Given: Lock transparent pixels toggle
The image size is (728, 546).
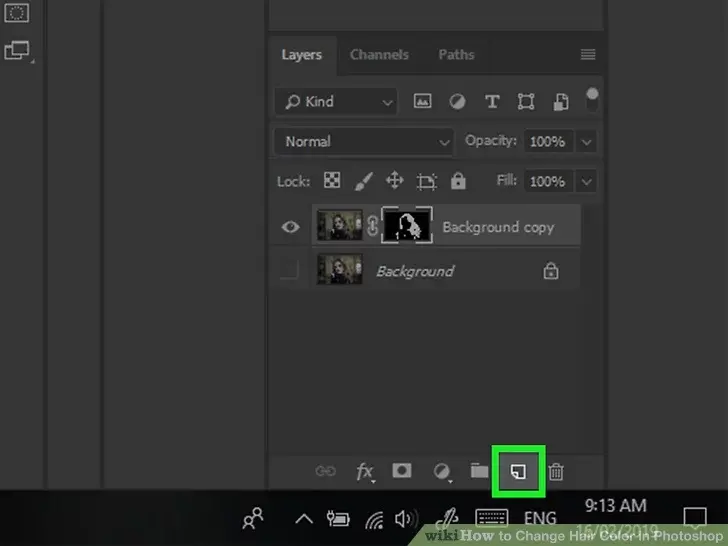Looking at the screenshot, I should click(330, 182).
